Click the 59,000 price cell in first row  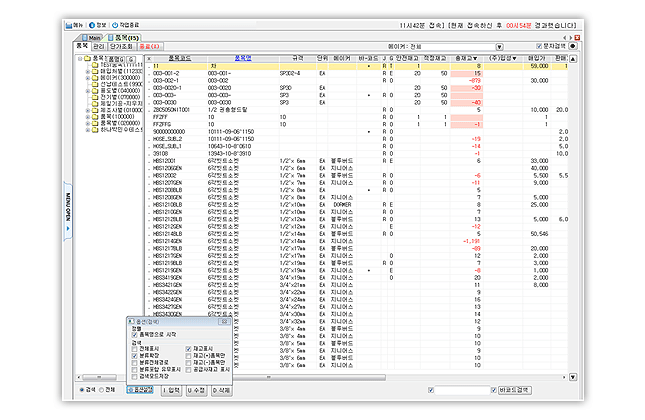pos(538,66)
